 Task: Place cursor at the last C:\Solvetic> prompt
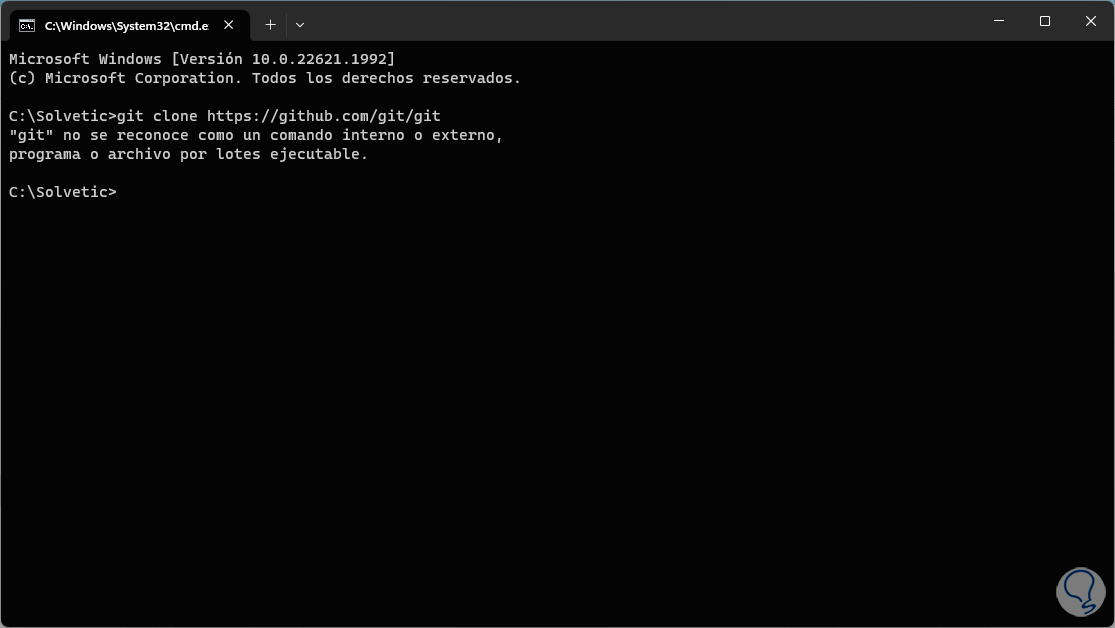click(121, 192)
